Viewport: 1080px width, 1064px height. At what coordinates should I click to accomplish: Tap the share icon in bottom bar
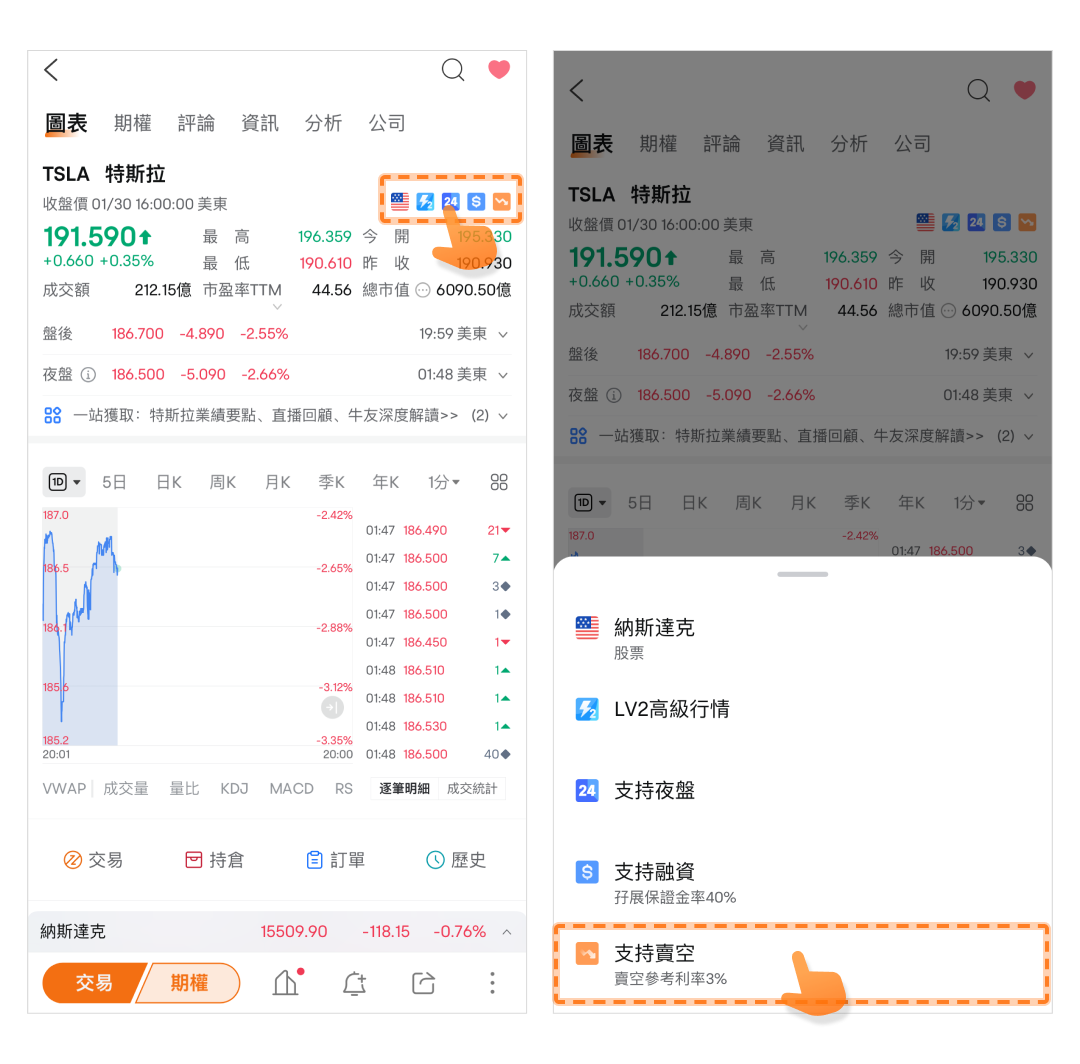(424, 983)
